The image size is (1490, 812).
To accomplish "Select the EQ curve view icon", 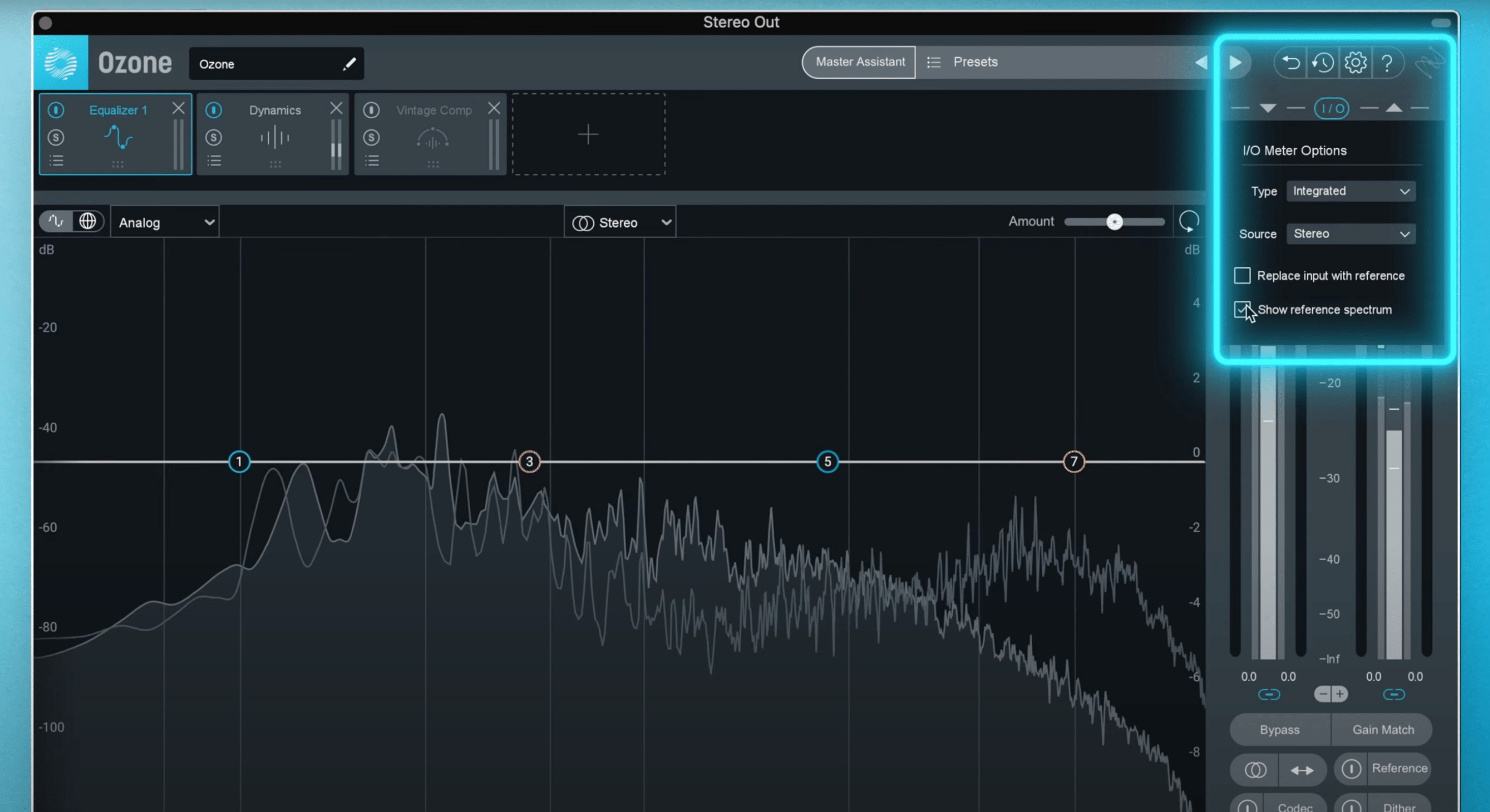I will point(55,221).
